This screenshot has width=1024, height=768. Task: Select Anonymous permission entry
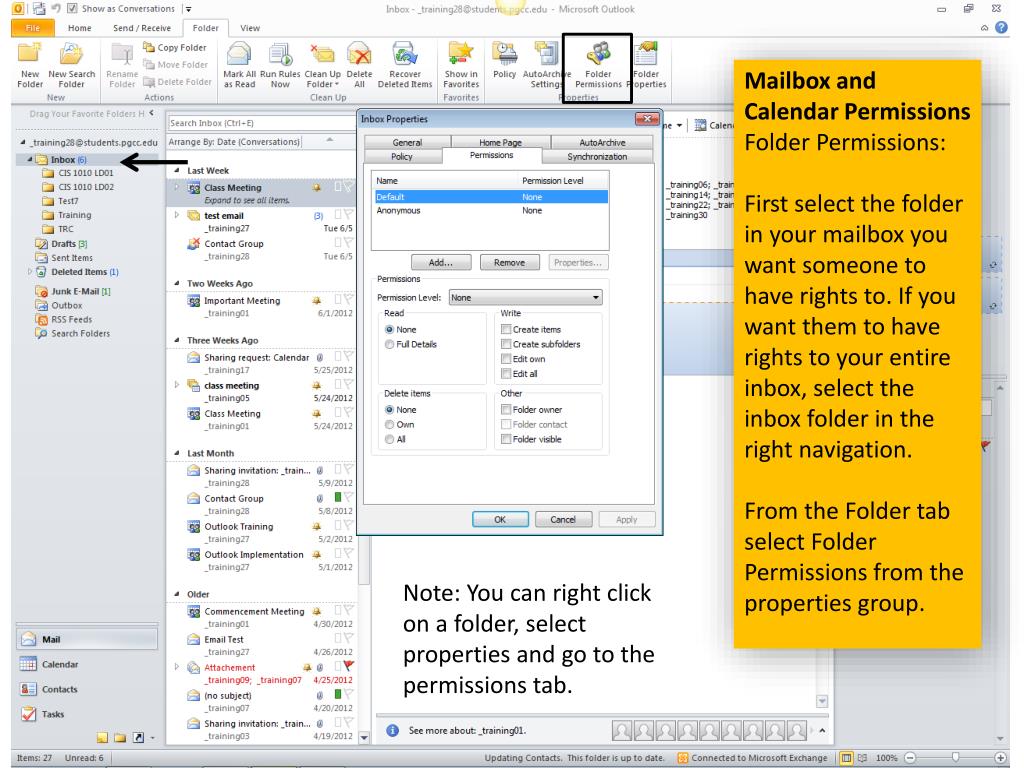coord(491,210)
